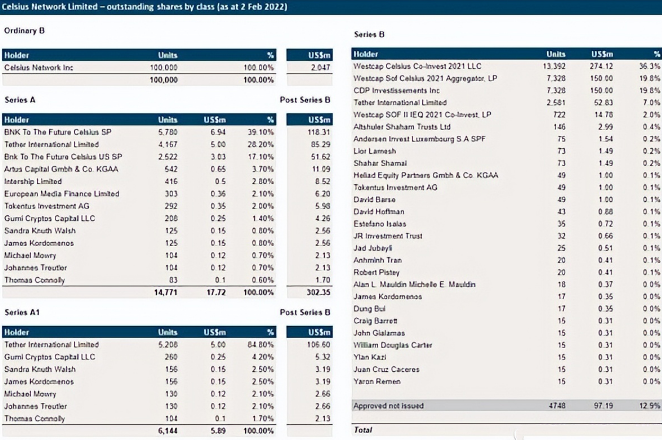
Task: Click 'Estefano Isaias' holder name
Action: (380, 224)
